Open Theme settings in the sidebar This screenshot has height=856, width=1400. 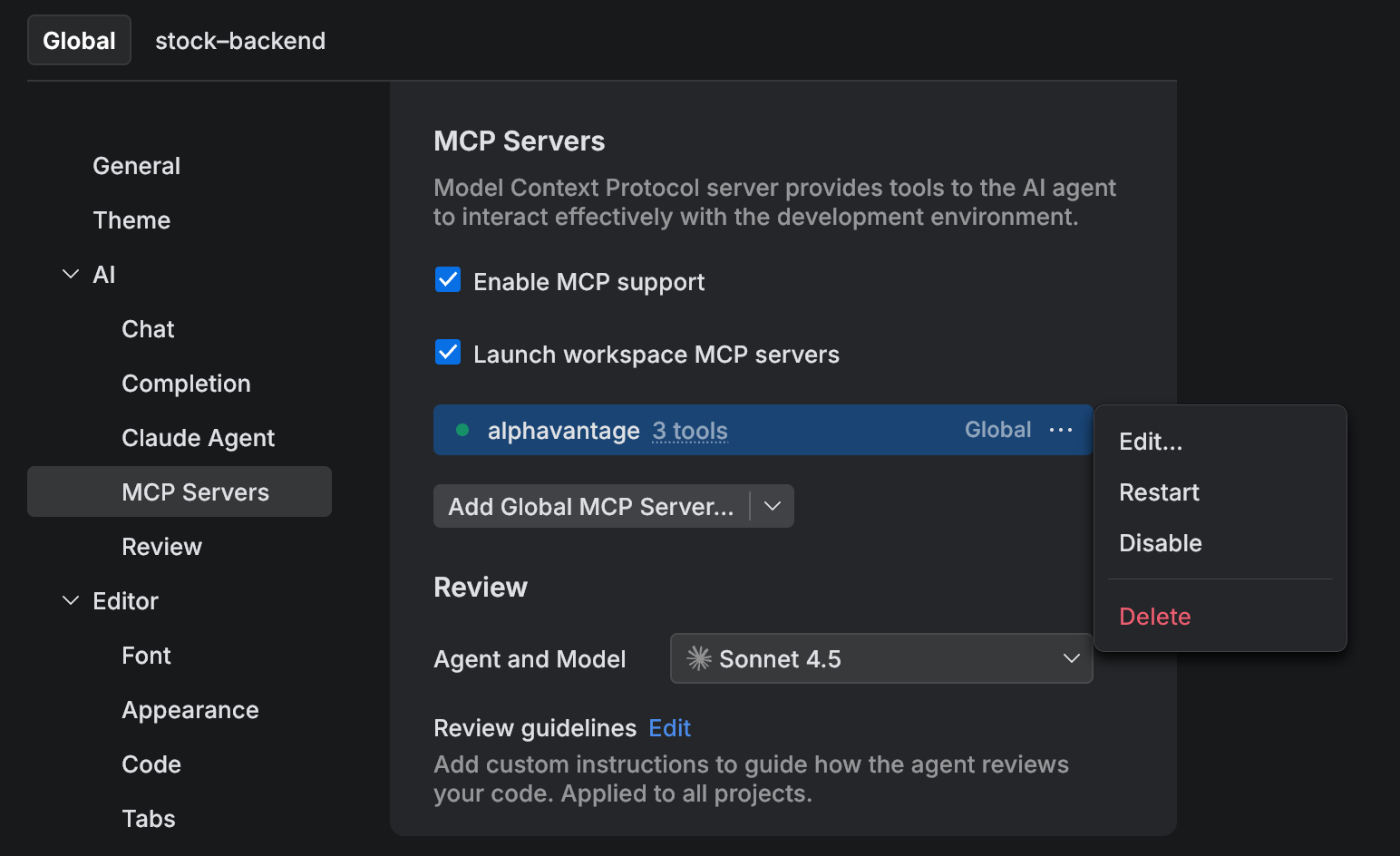[131, 219]
